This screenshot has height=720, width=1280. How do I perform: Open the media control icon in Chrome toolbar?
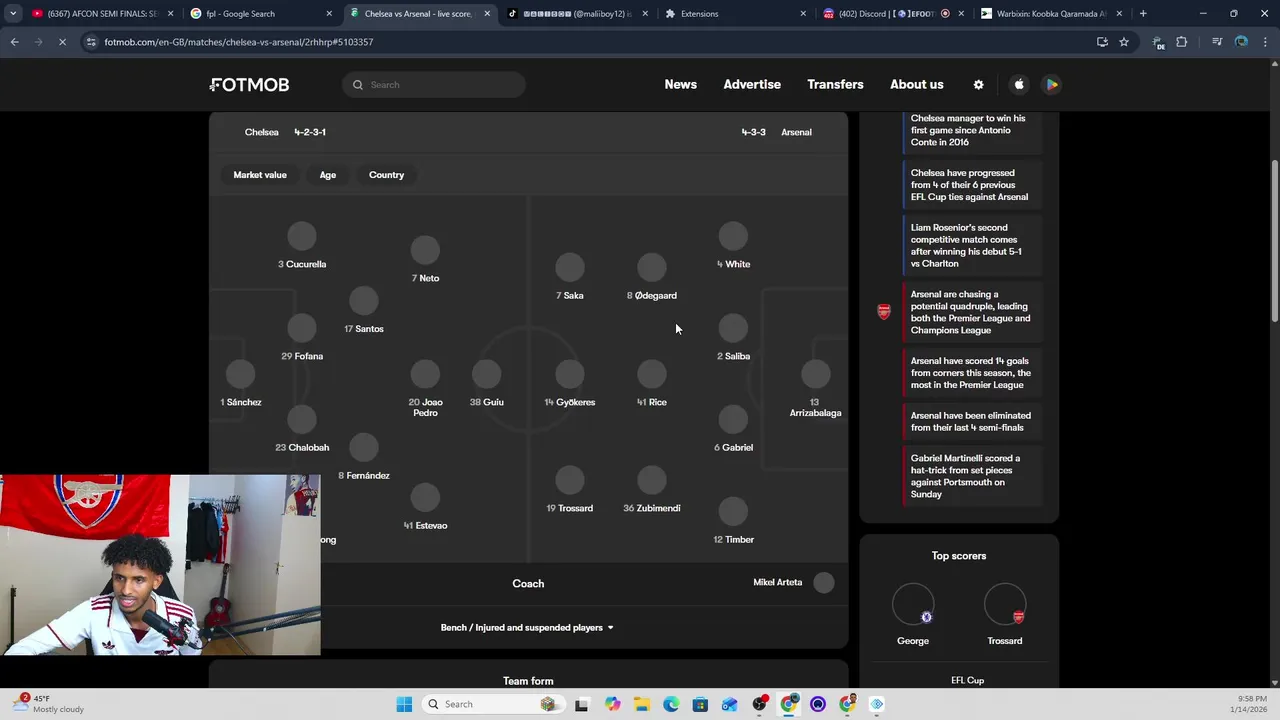[1217, 42]
